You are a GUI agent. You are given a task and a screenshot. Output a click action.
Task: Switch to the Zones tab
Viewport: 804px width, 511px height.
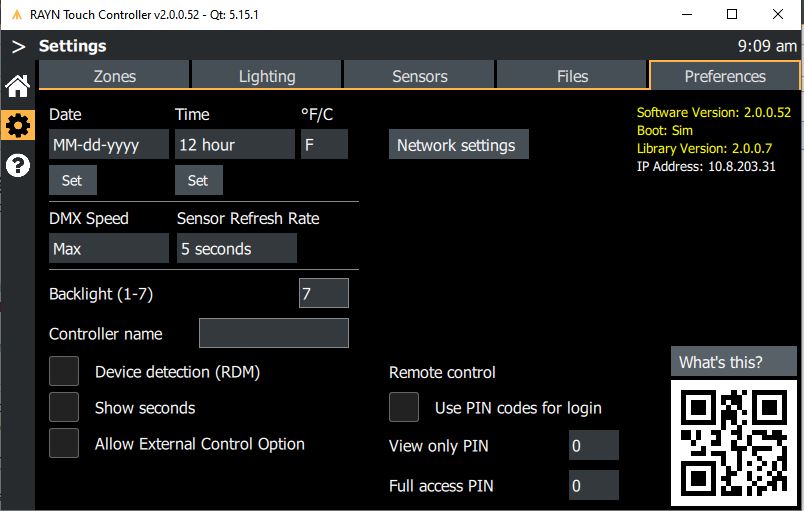click(x=114, y=76)
